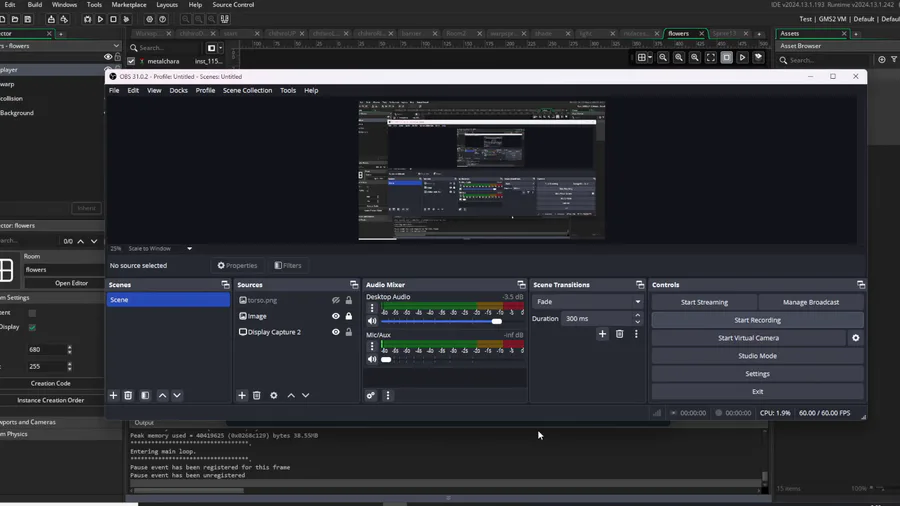The height and width of the screenshot is (506, 900).
Task: Unlock the Image source
Action: [x=348, y=316]
